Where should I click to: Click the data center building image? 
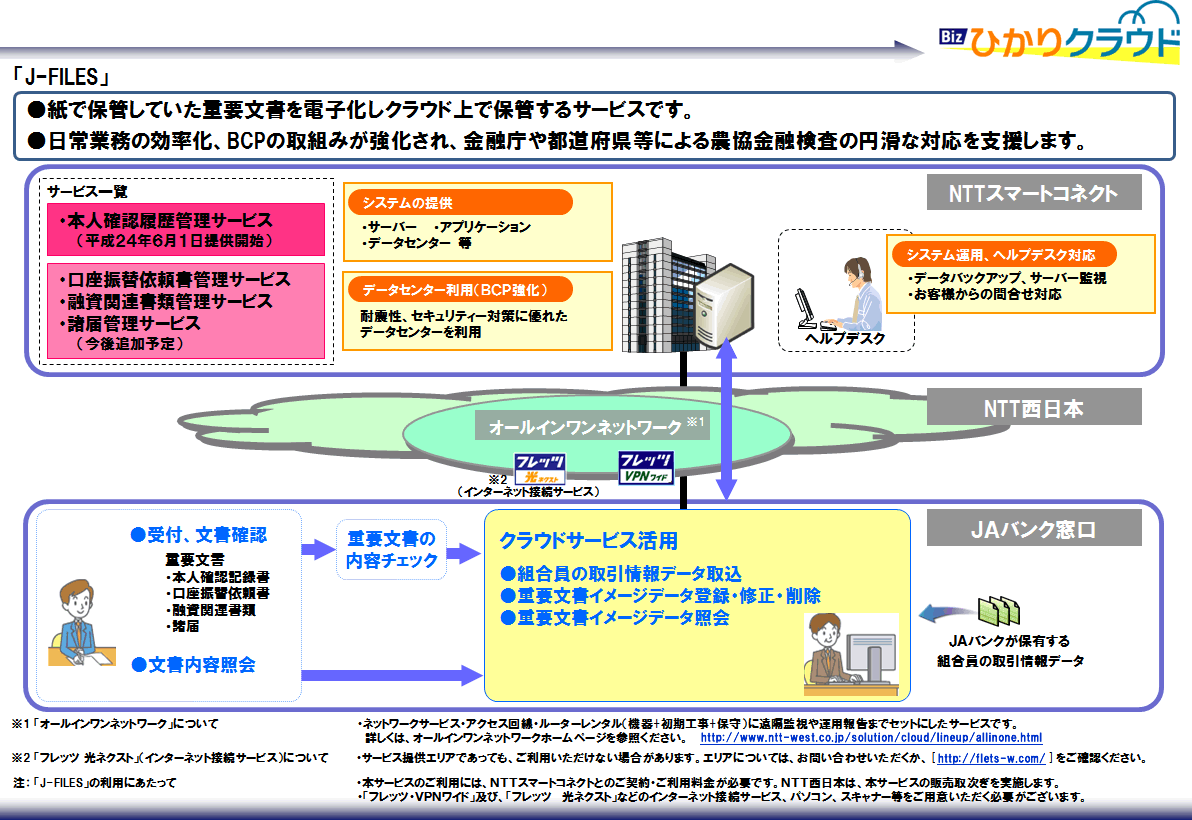click(660, 295)
